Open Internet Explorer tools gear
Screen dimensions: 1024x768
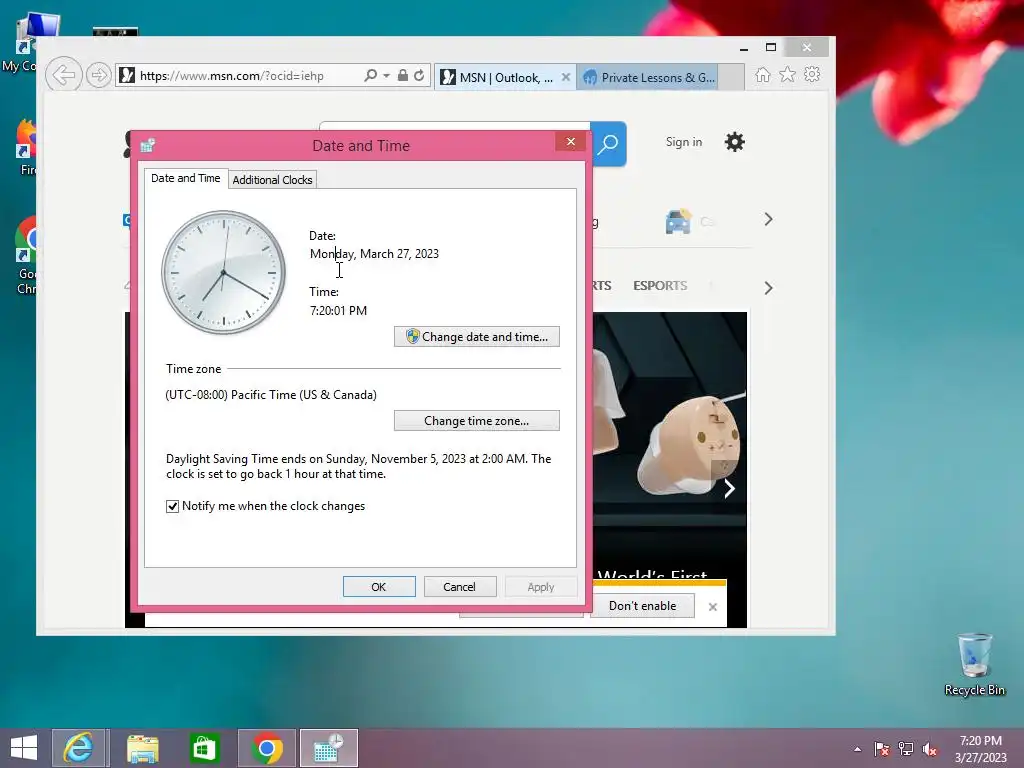812,74
